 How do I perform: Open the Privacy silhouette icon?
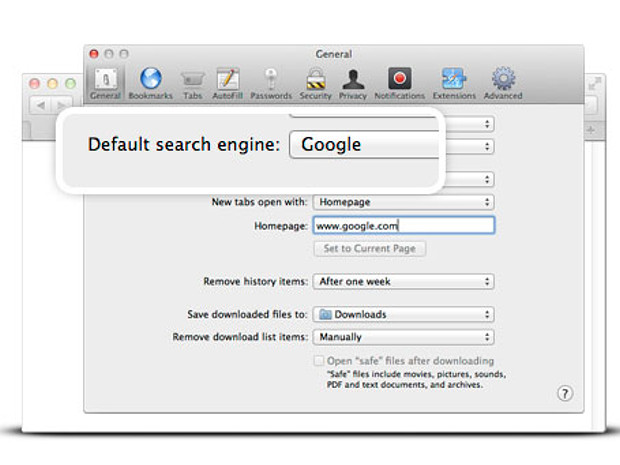(x=353, y=84)
